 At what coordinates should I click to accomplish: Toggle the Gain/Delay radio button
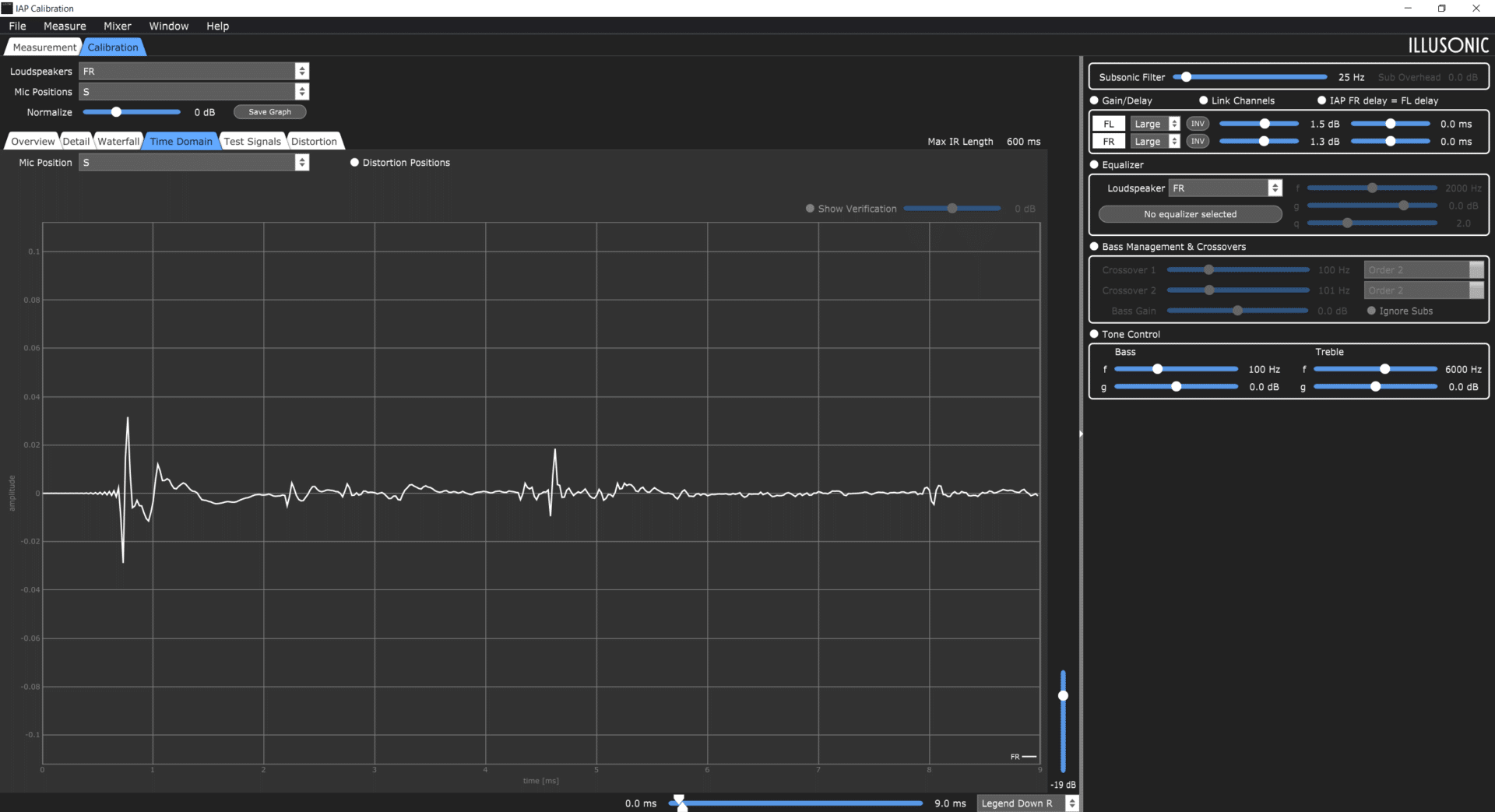click(1094, 100)
